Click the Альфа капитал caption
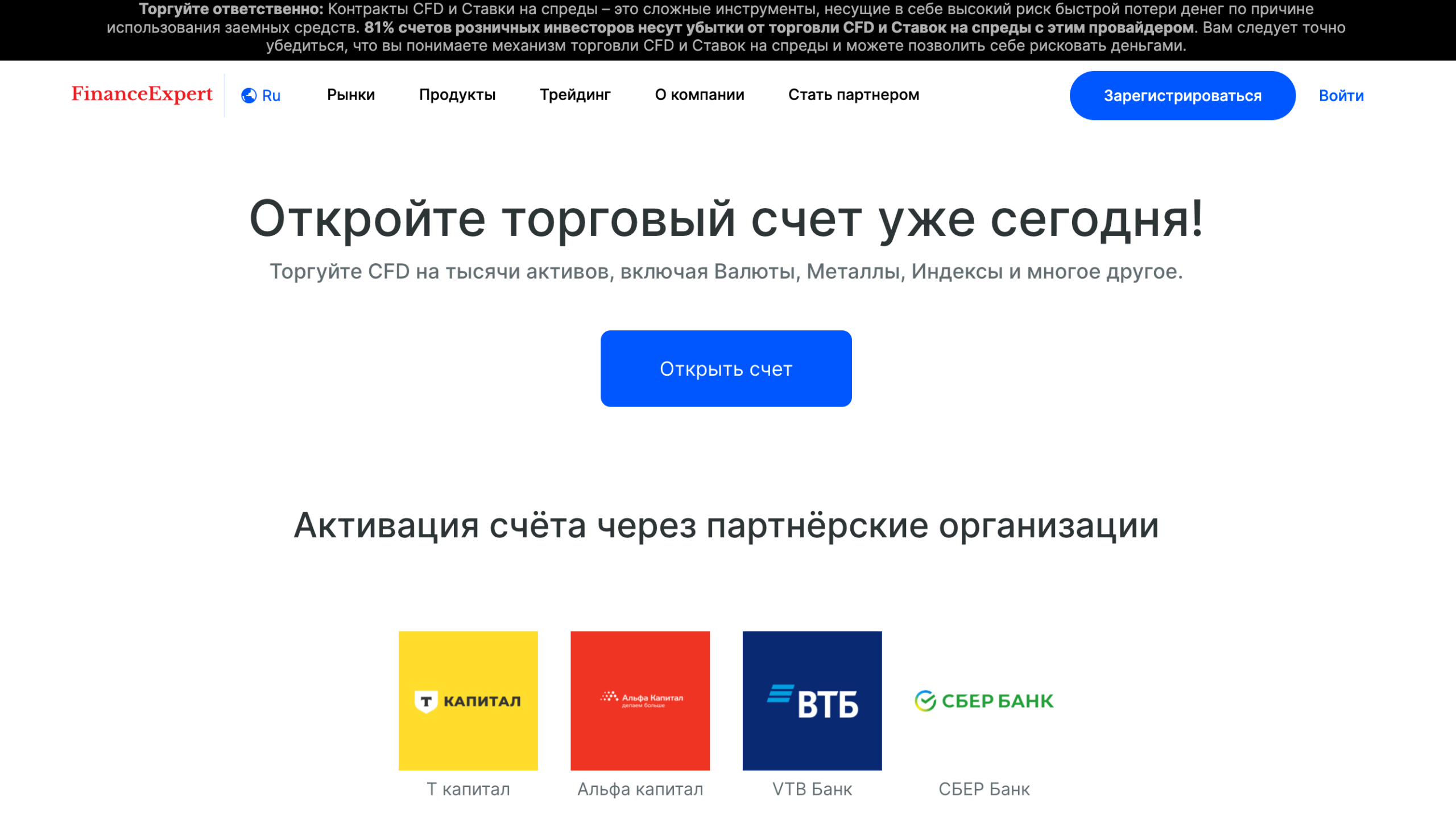Viewport: 1456px width, 829px height. click(x=640, y=789)
